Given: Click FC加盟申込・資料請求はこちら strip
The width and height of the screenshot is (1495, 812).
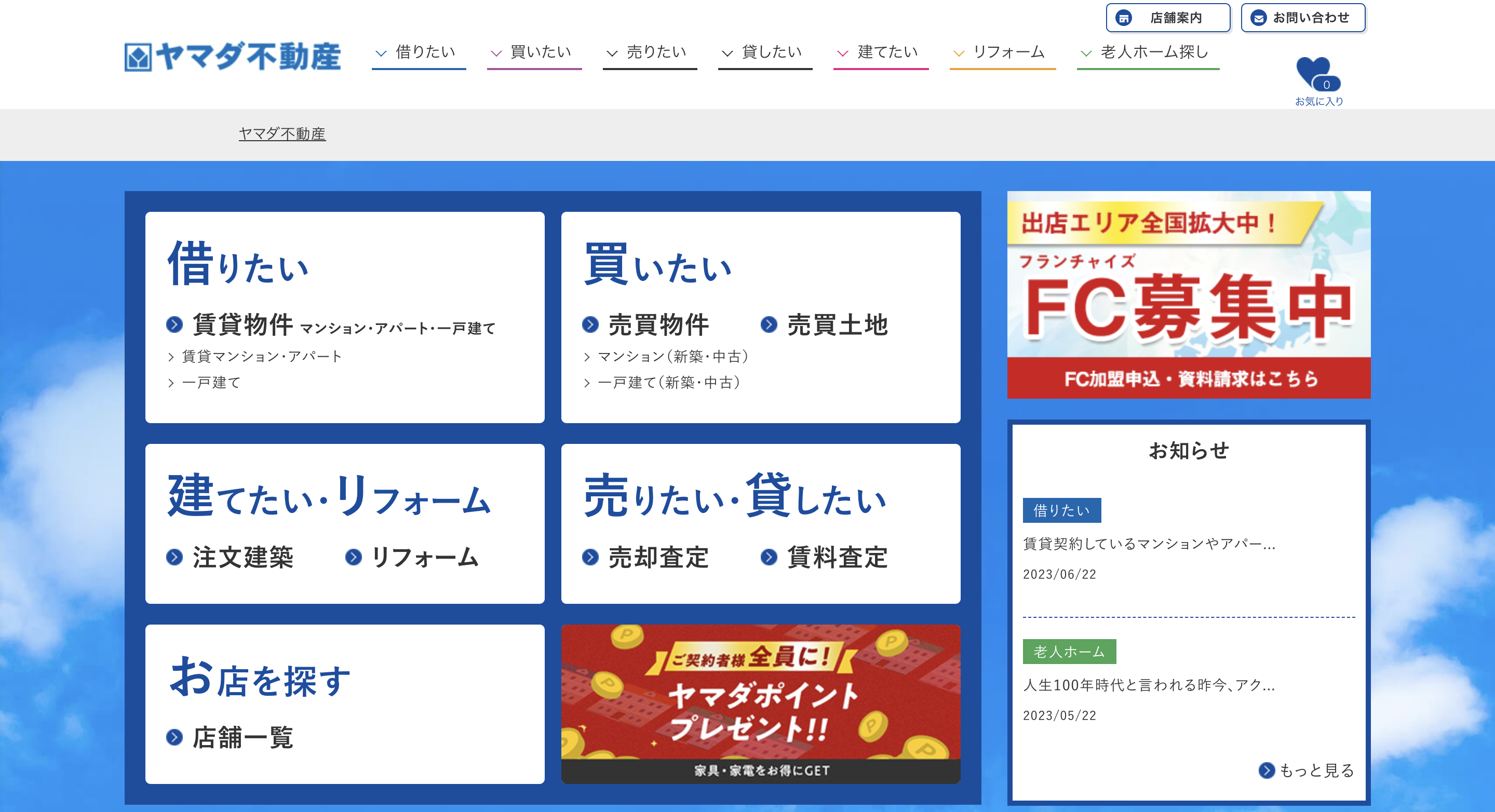Looking at the screenshot, I should (1189, 378).
